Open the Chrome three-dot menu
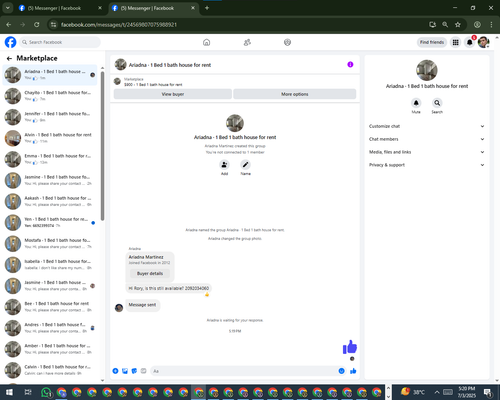This screenshot has width=500, height=400. (x=491, y=24)
